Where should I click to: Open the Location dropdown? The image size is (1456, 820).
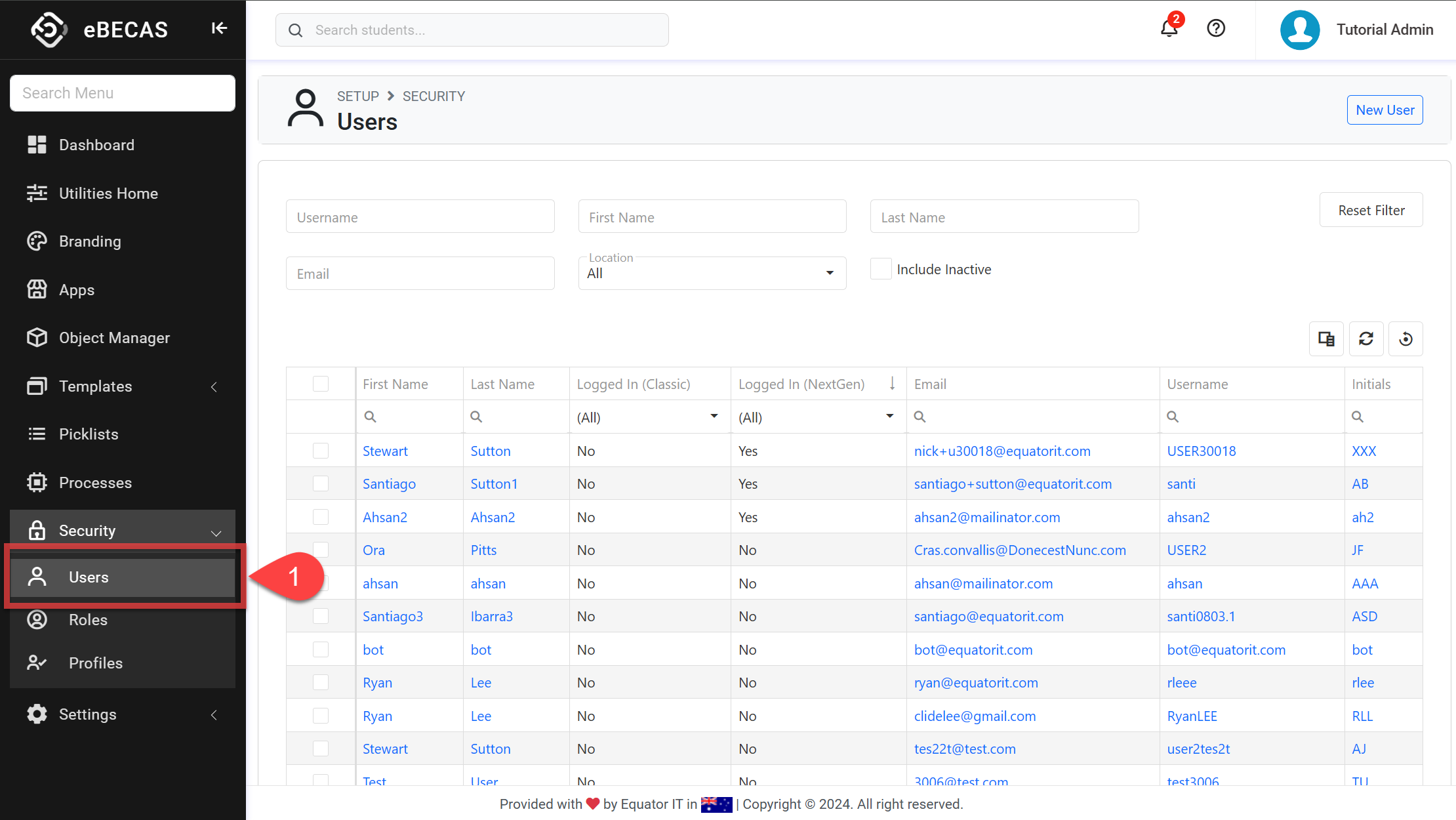click(712, 273)
